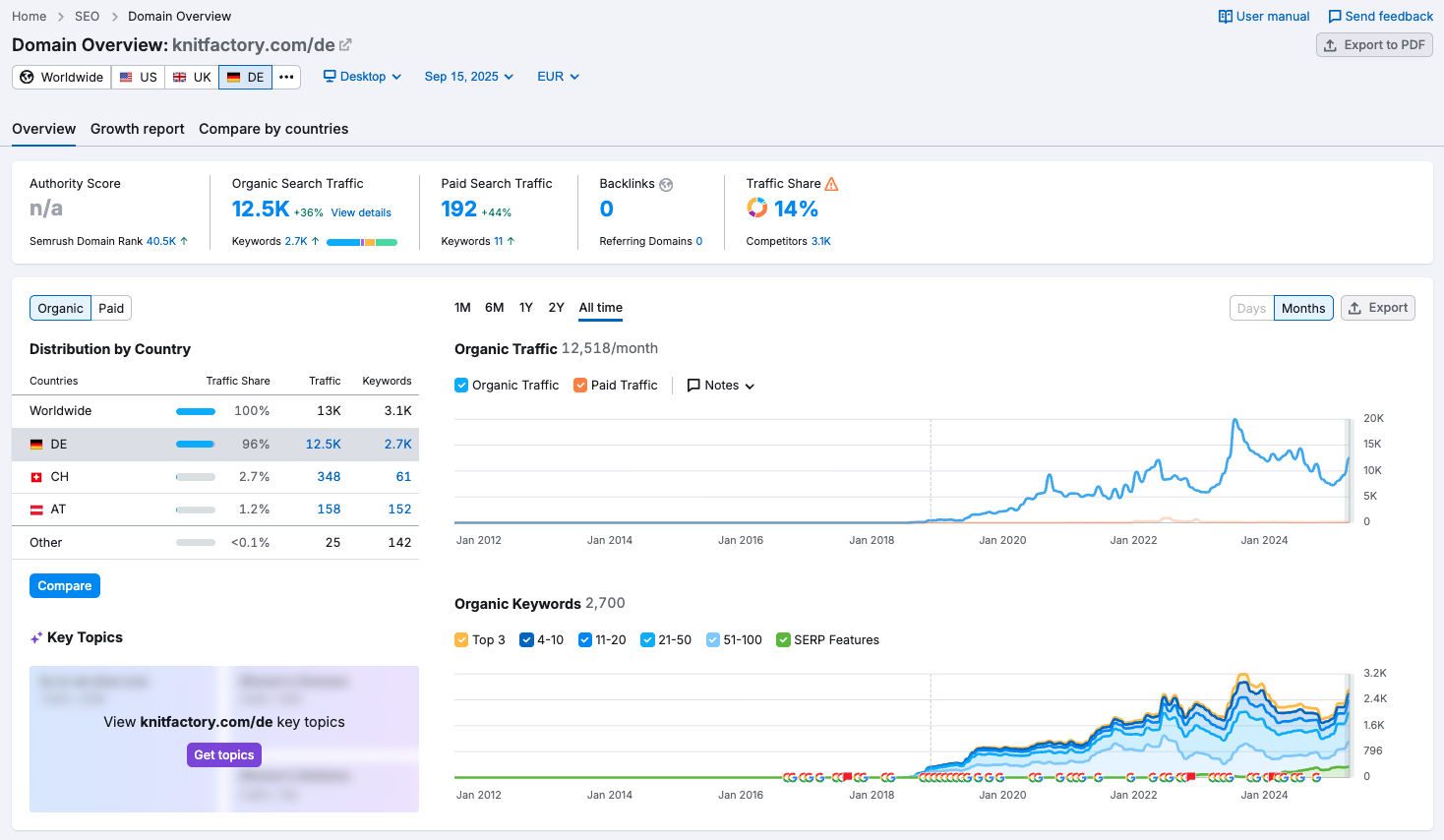Screen dimensions: 1444x840
Task: Click the CH traffic value 348
Action: pyautogui.click(x=329, y=477)
